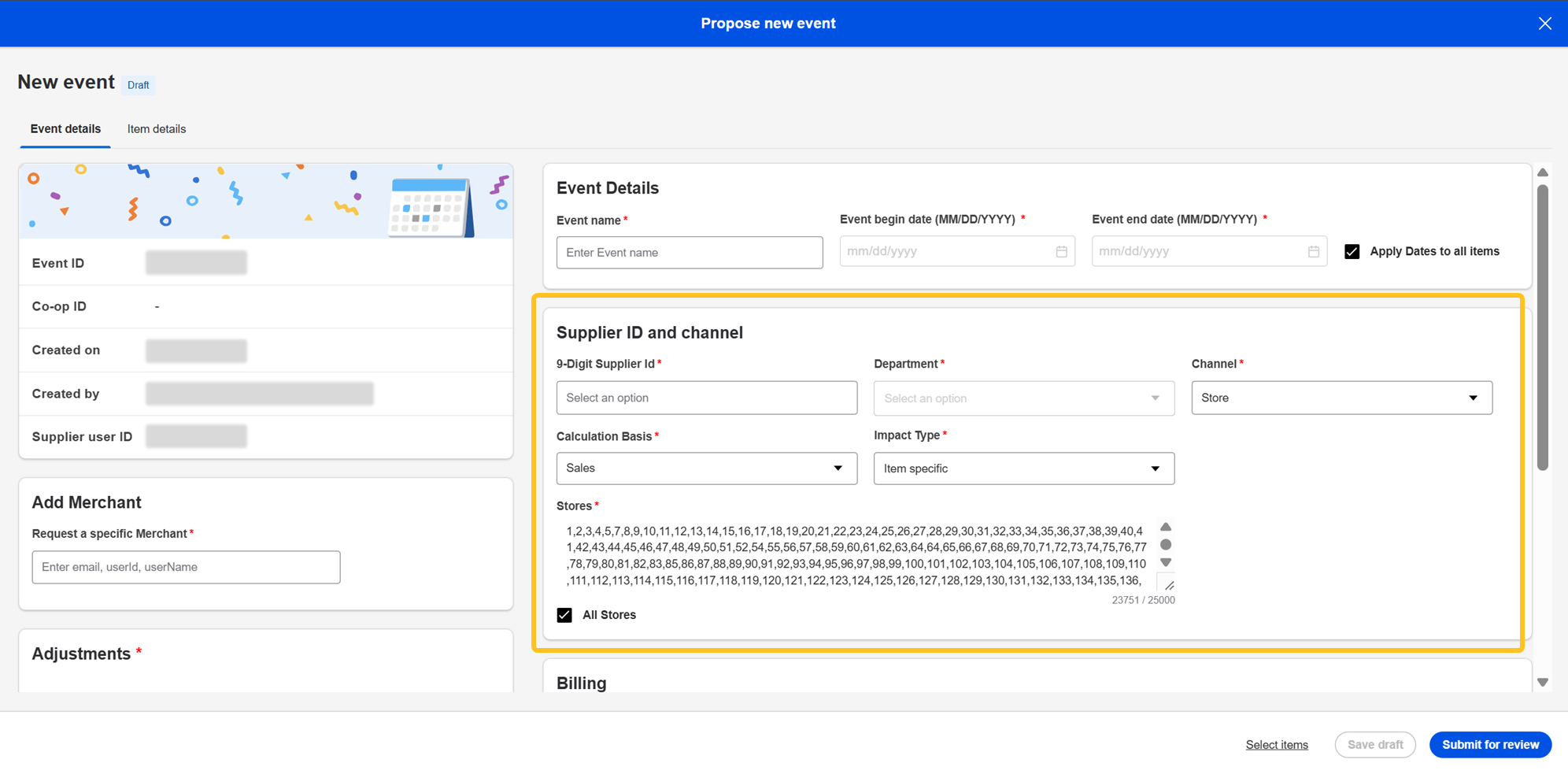
Task: Click the page scrollbar down arrow
Action: tap(1543, 683)
